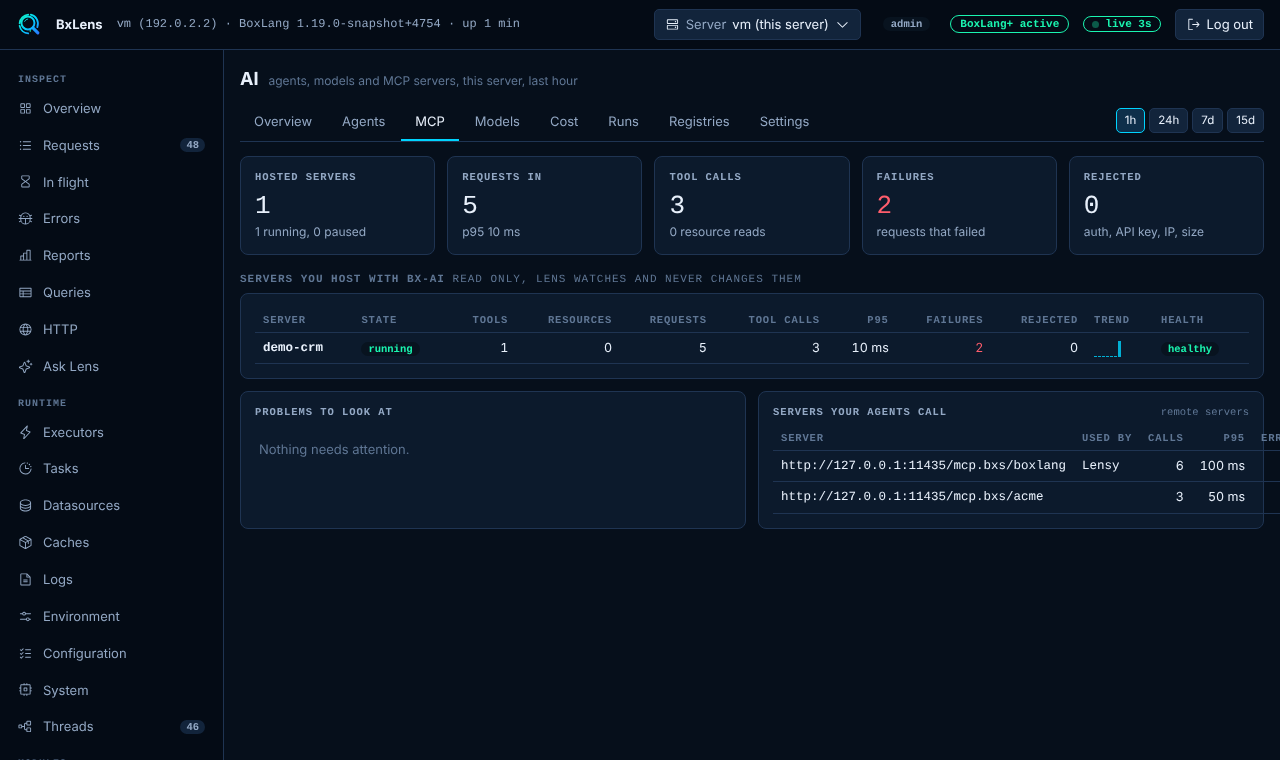Select the 7d time range
The height and width of the screenshot is (760, 1280).
pyautogui.click(x=1207, y=120)
